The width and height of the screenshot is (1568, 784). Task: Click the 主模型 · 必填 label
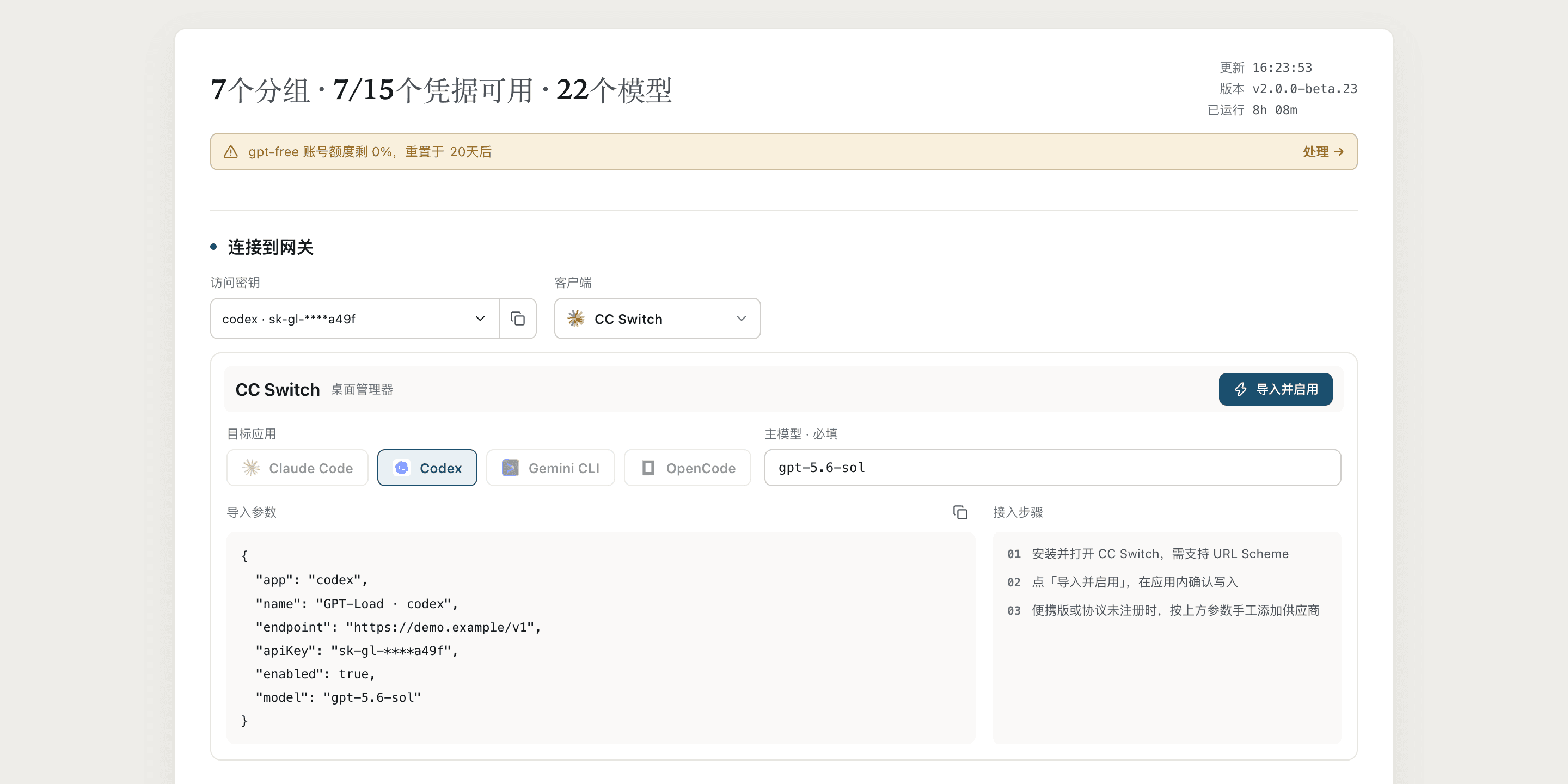tap(801, 434)
